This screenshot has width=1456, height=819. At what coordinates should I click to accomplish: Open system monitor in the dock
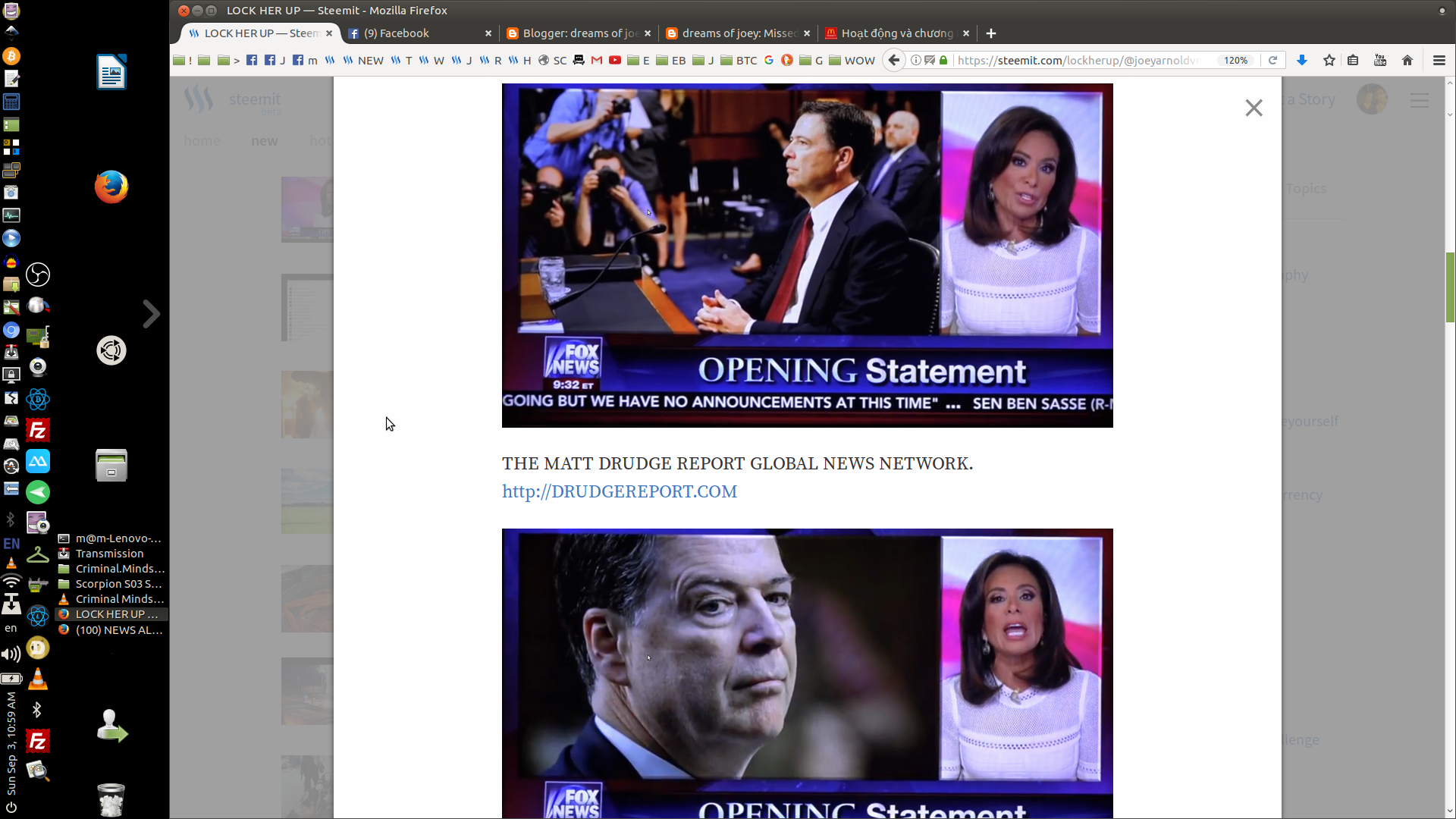point(11,215)
